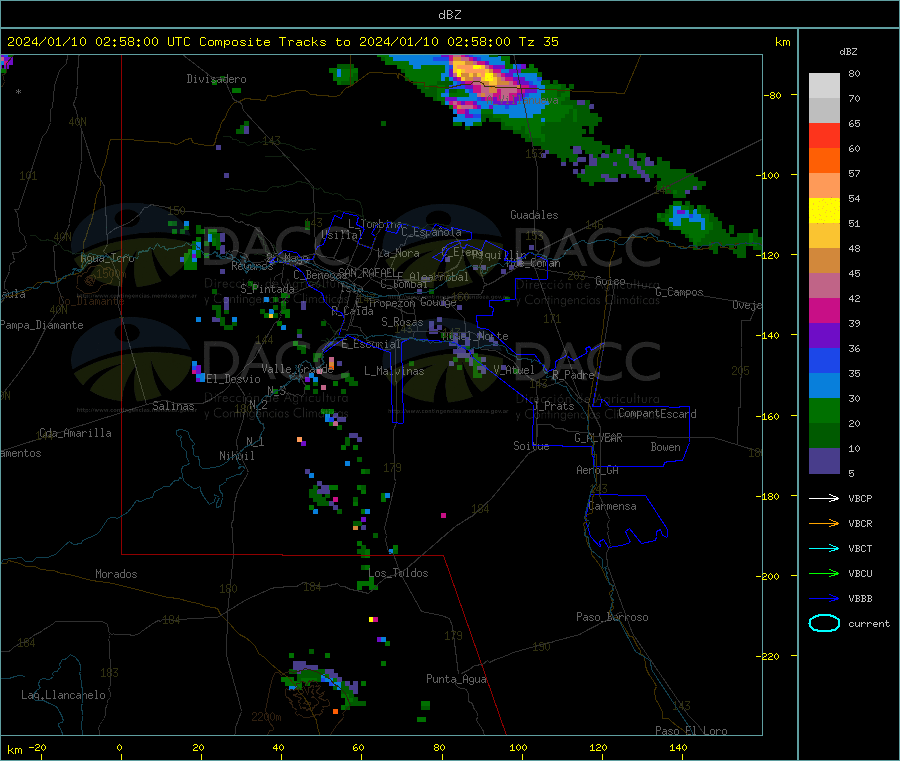Click the S_Pintada map label
900x761 pixels.
pos(267,289)
